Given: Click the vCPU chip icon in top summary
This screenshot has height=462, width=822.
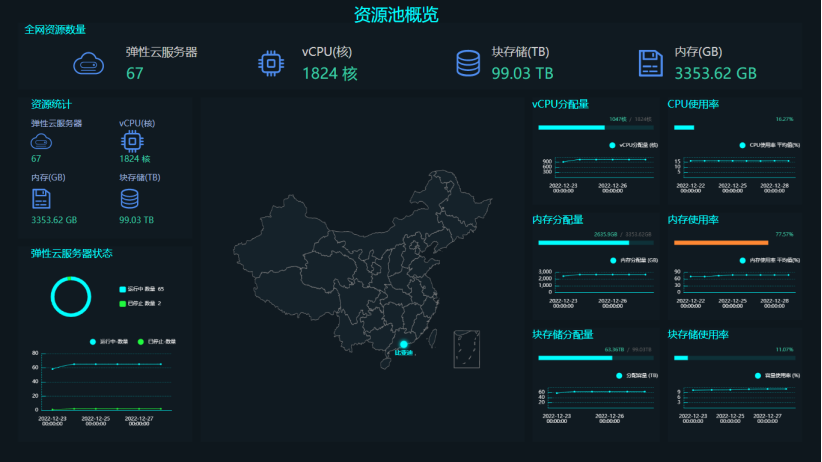Looking at the screenshot, I should [271, 63].
